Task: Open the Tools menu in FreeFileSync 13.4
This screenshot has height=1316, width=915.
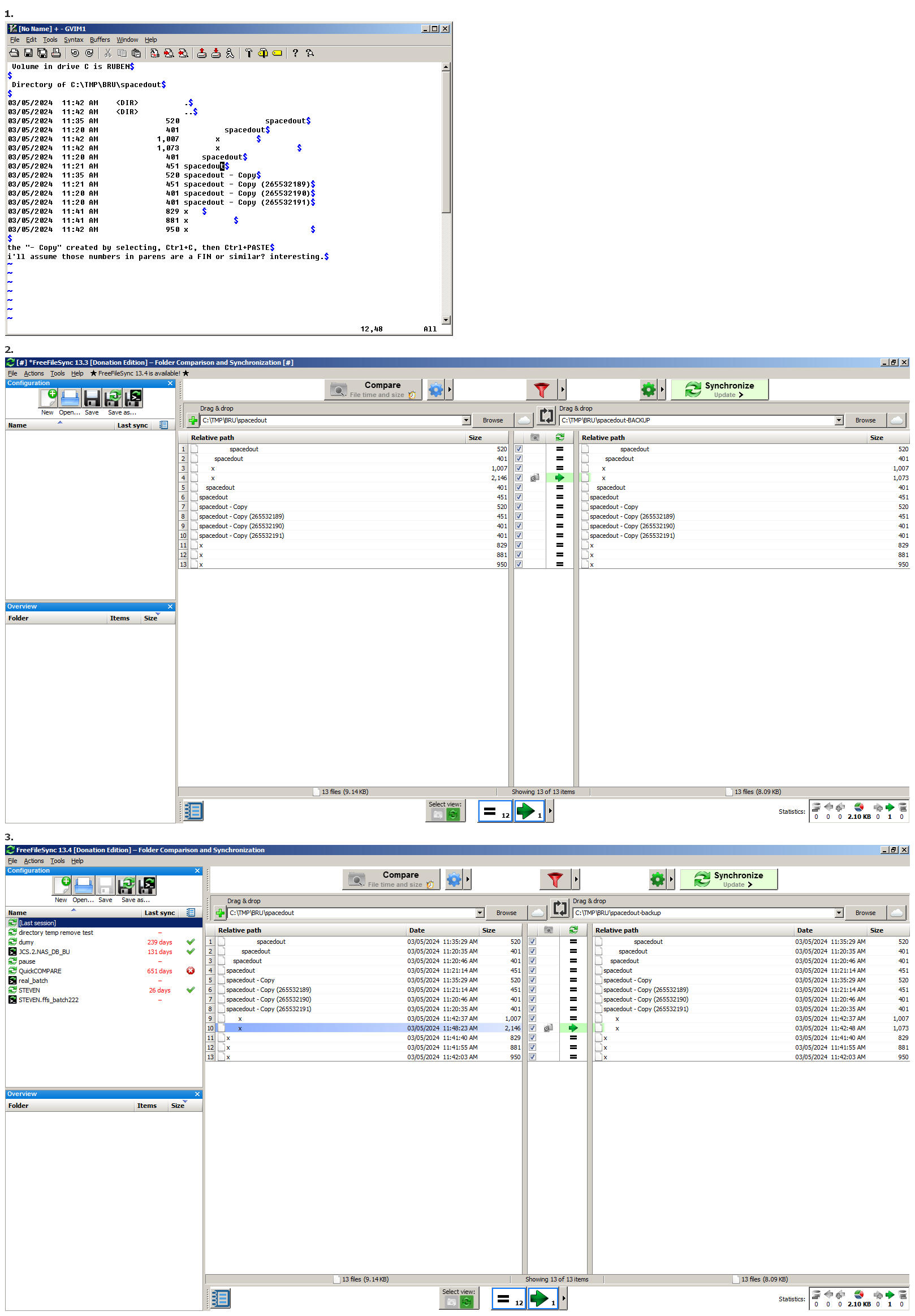Action: 57,861
